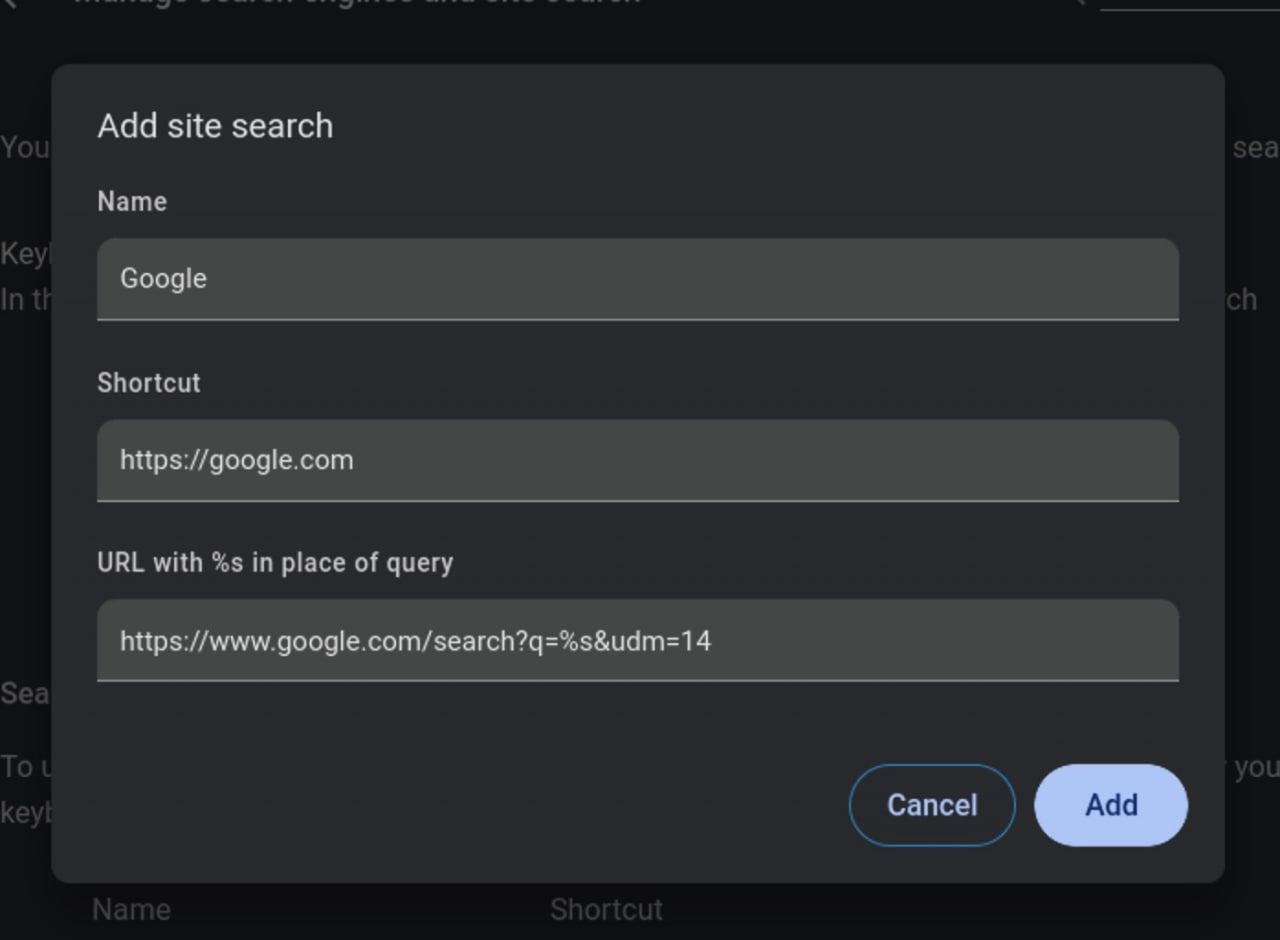Focus the Name field containing Google
The image size is (1280, 940).
coord(638,279)
